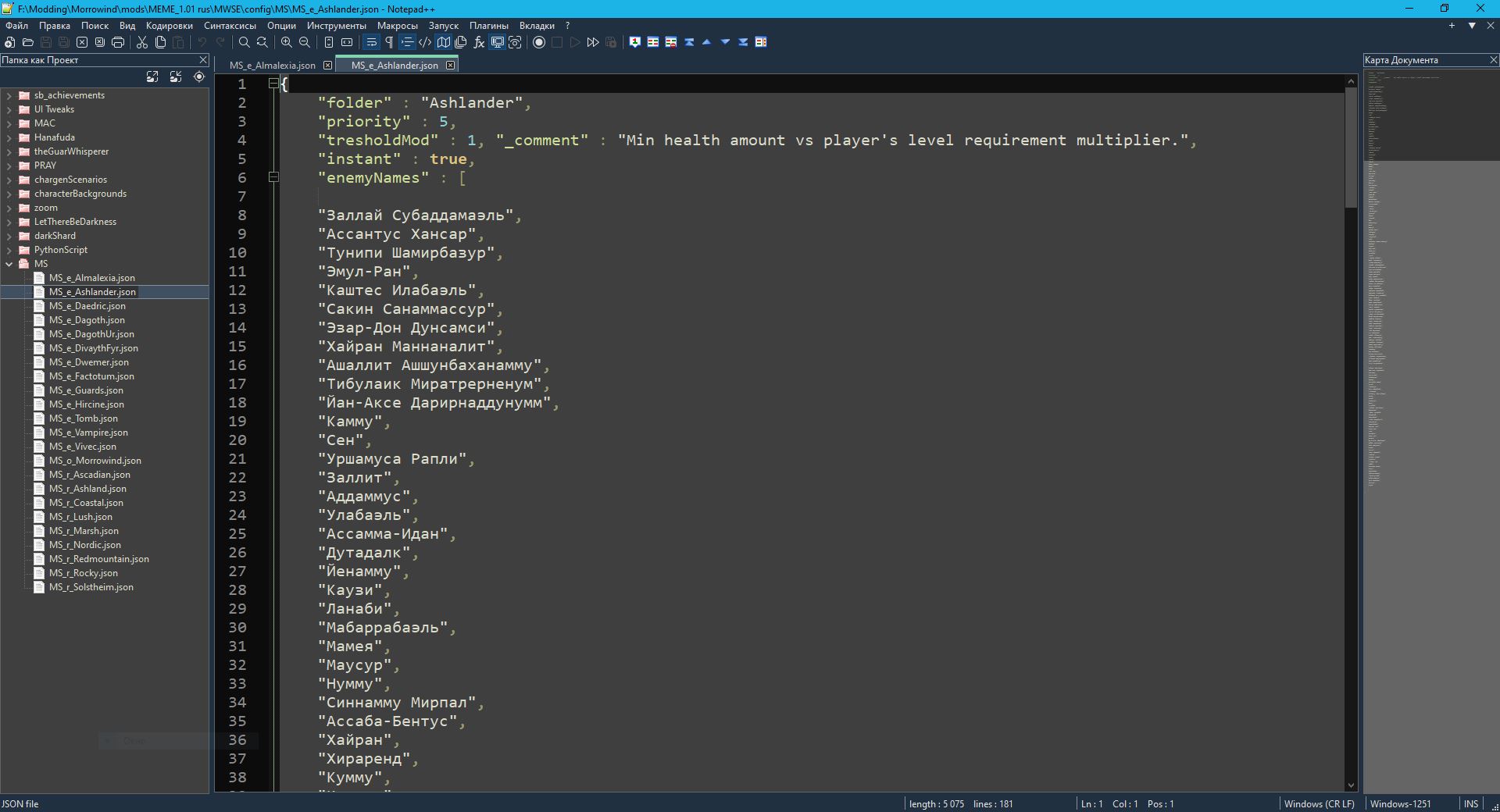Toggle the Document Map toolbar button
Screen dimensions: 1500x812
pyautogui.click(x=443, y=42)
